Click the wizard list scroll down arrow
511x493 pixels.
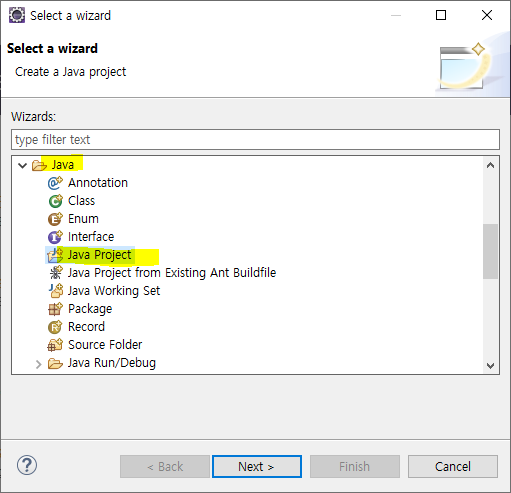click(x=490, y=366)
